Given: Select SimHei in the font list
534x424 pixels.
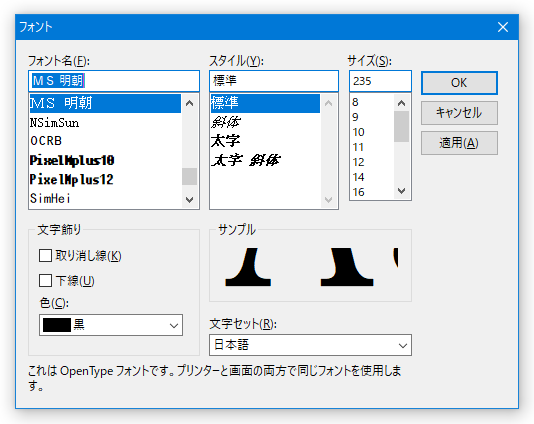Looking at the screenshot, I should (105, 199).
